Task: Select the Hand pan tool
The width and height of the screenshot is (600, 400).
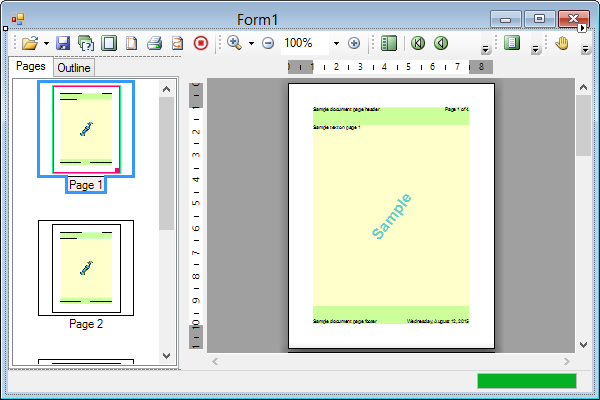Action: [x=562, y=43]
